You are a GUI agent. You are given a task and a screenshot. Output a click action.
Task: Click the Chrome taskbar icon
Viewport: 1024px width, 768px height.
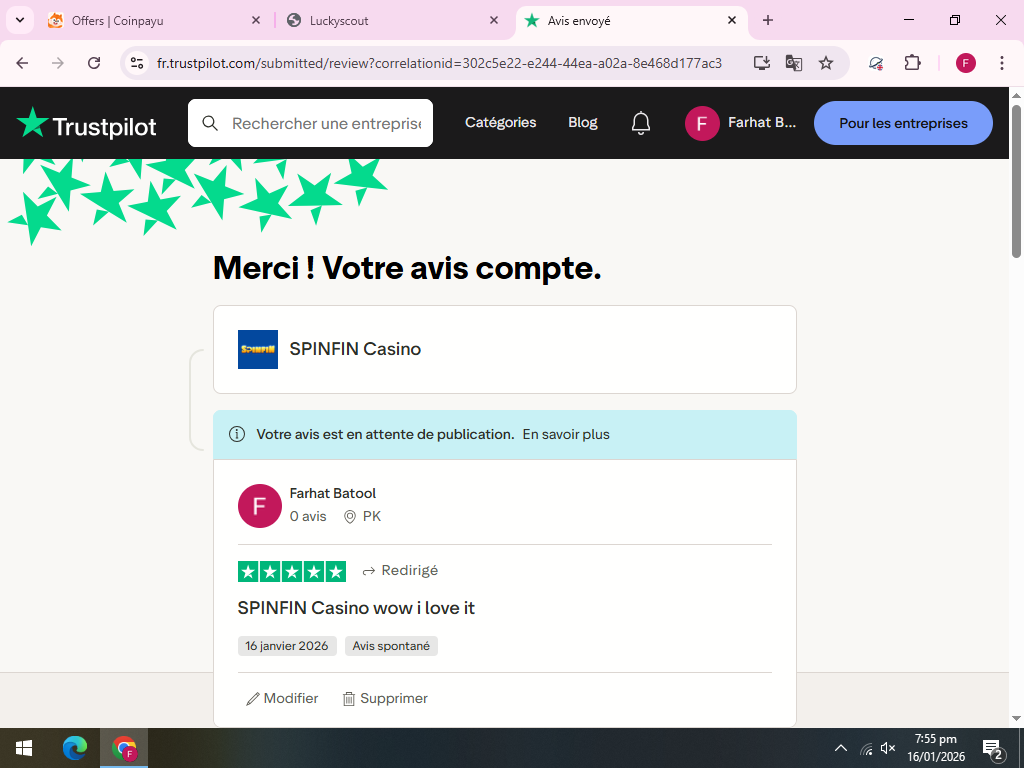coord(124,748)
